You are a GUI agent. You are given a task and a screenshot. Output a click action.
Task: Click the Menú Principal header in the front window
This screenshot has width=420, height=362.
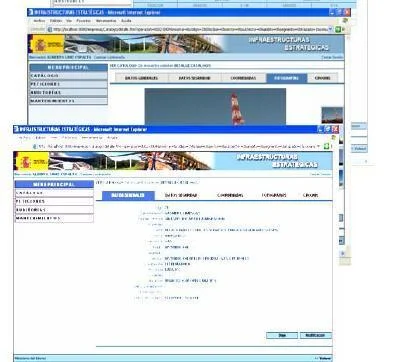(x=54, y=184)
